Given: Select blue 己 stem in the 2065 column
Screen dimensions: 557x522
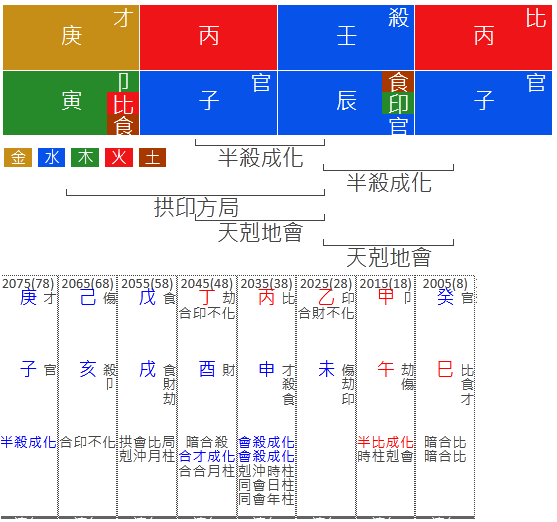Looking at the screenshot, I should coord(88,297).
